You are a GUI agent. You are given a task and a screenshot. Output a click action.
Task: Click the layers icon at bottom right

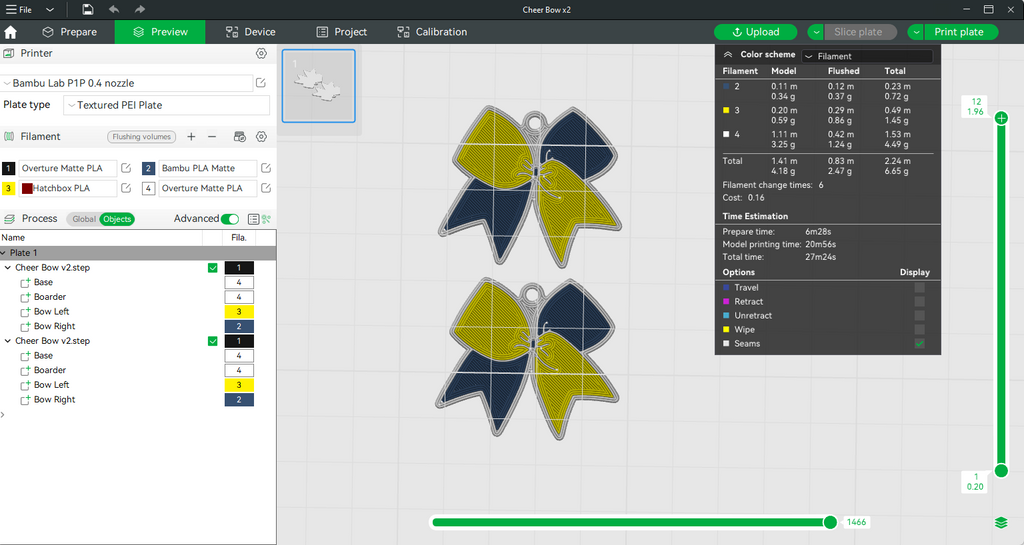[1001, 523]
